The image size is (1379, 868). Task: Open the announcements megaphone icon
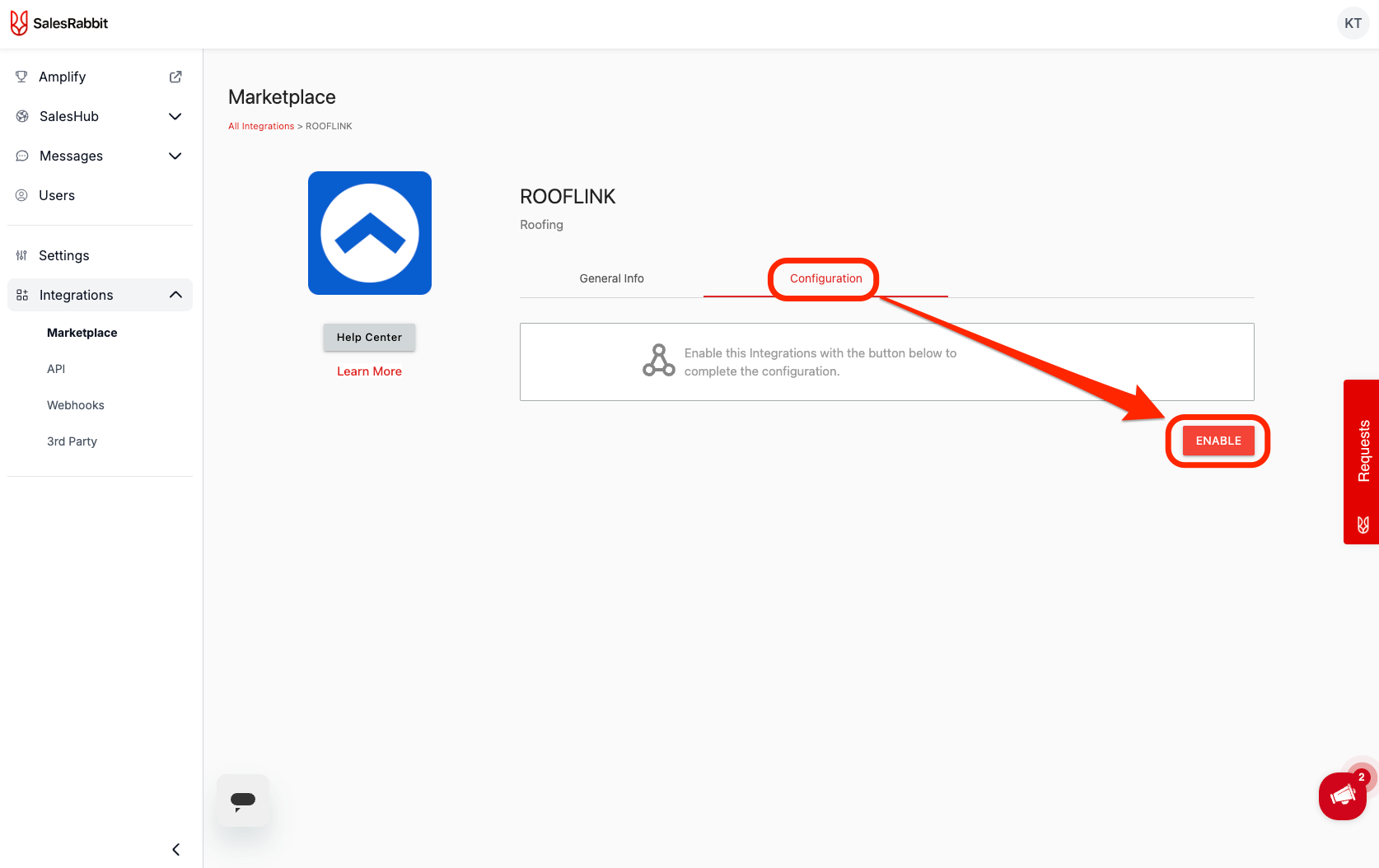coord(1342,796)
